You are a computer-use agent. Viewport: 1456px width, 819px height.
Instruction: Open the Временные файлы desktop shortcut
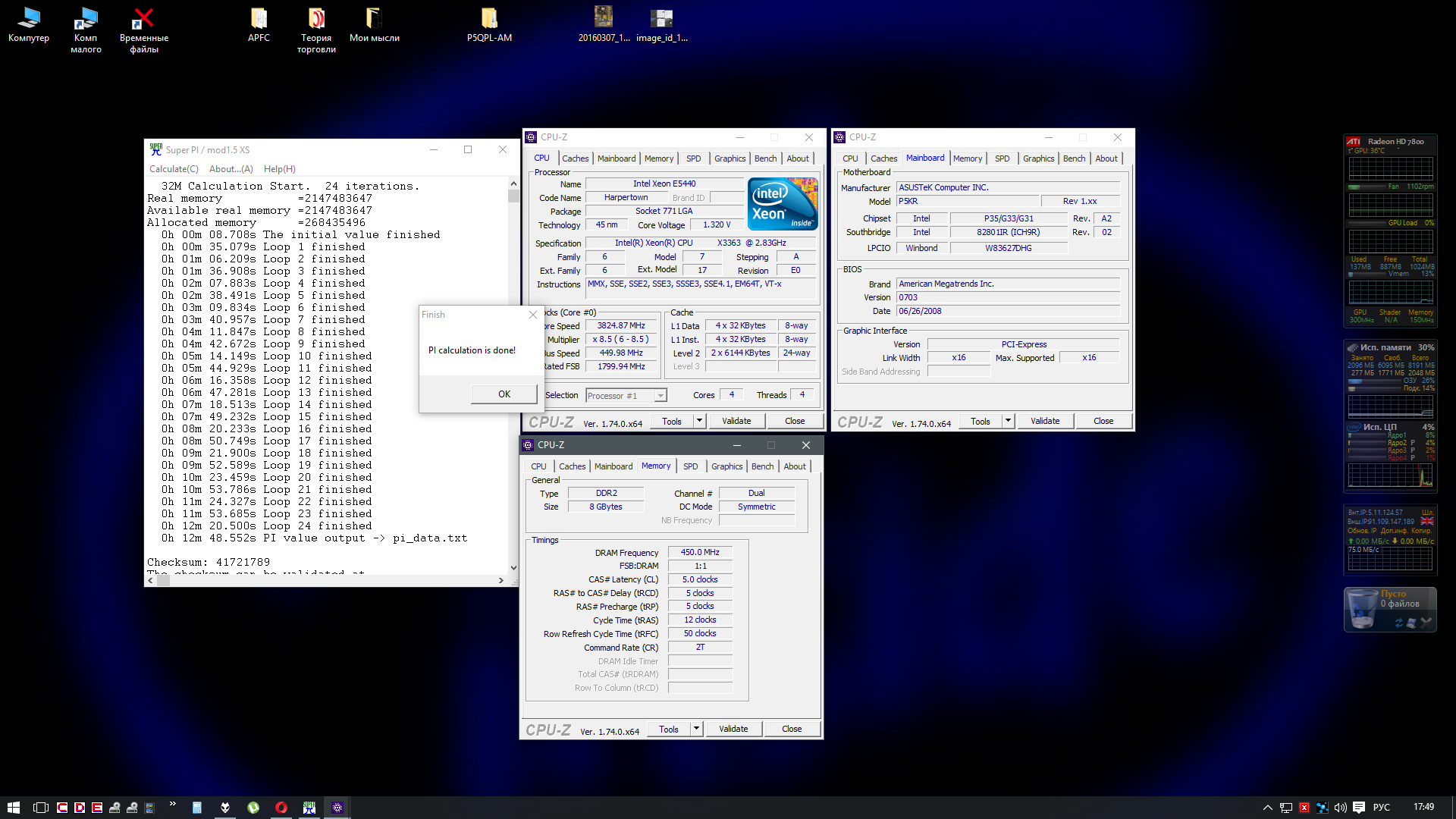[143, 30]
